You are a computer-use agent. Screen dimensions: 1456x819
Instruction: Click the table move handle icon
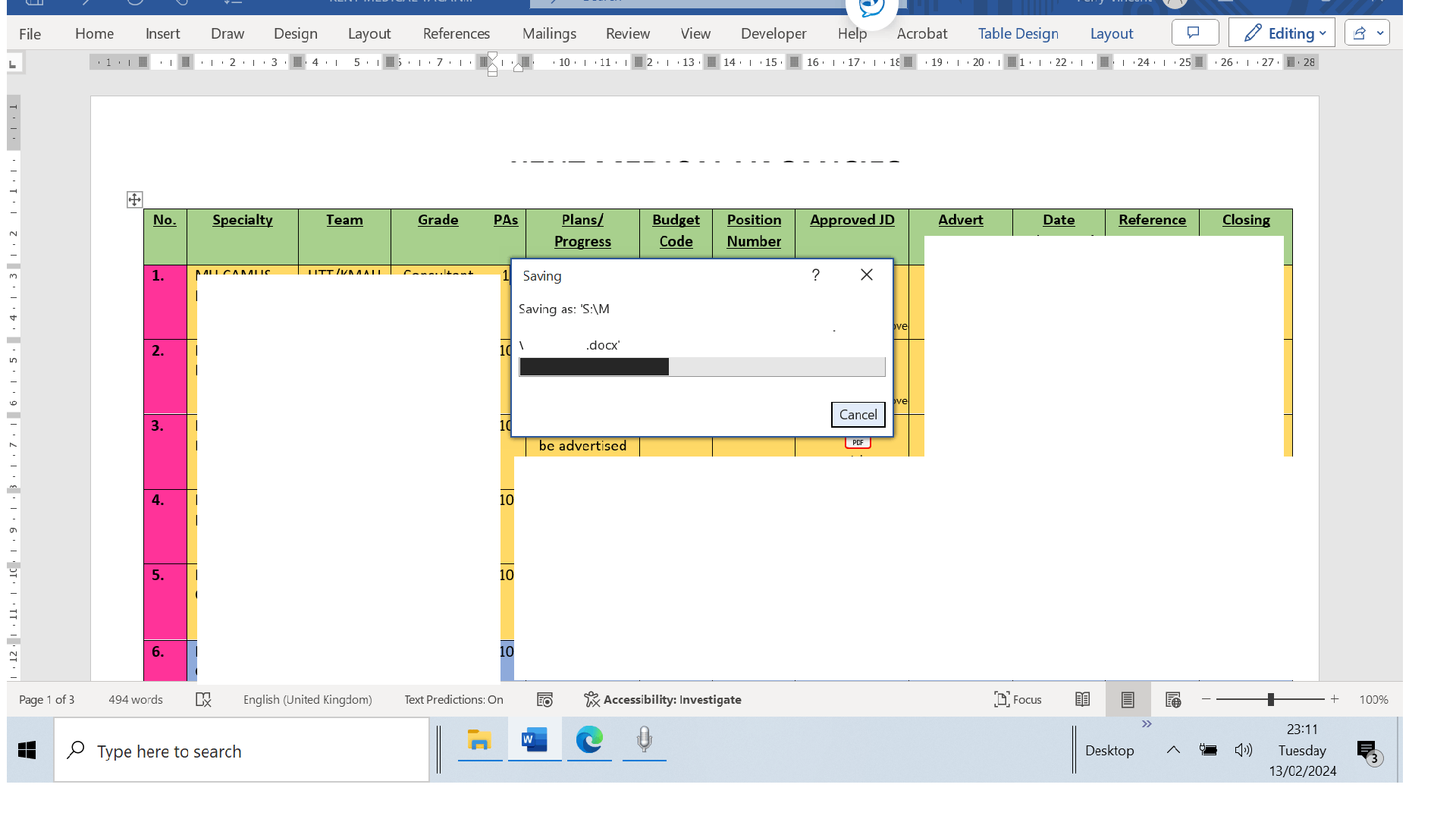(x=134, y=199)
